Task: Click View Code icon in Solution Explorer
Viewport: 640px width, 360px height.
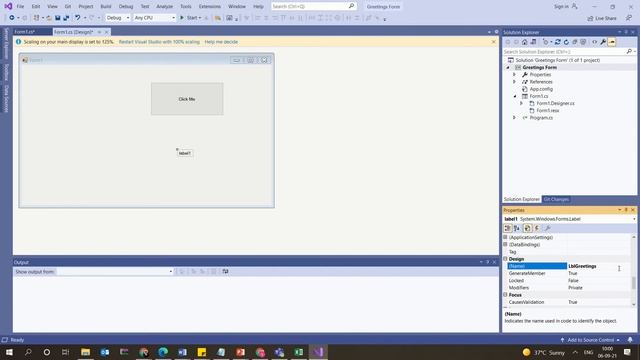Action: [594, 42]
